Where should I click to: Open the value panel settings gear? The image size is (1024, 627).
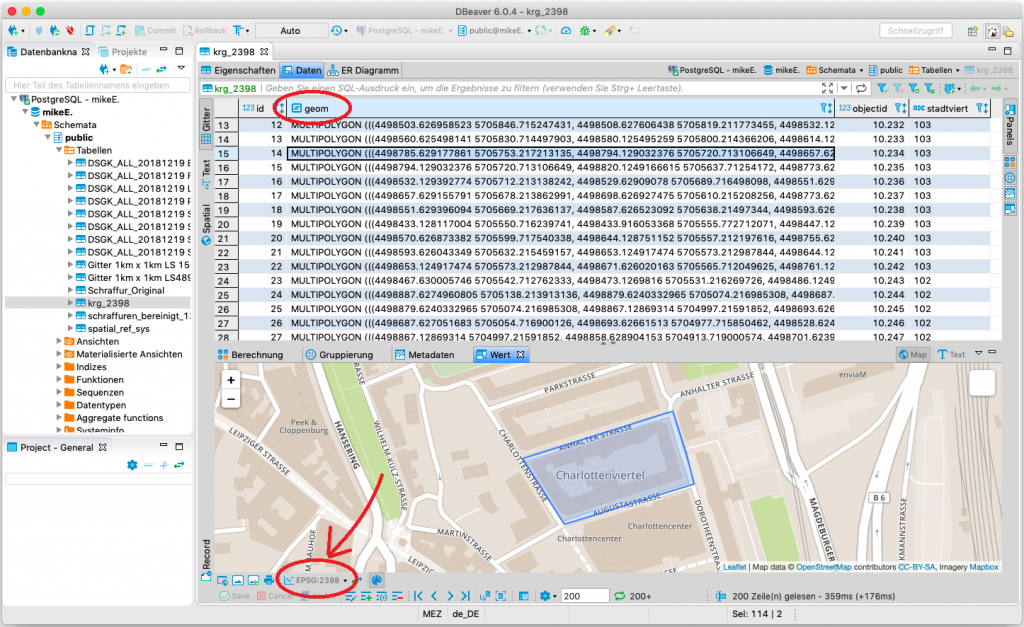tap(546, 595)
